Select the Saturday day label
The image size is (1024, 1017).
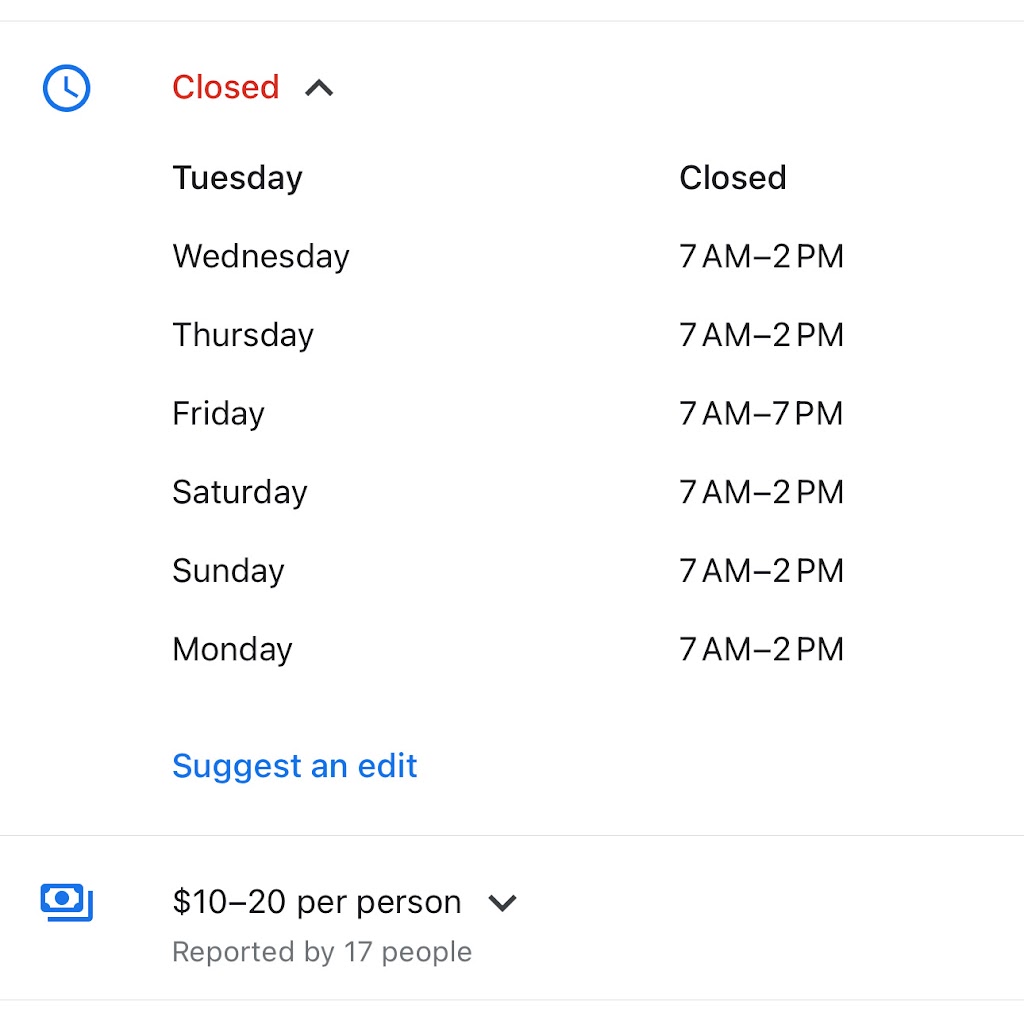[240, 492]
